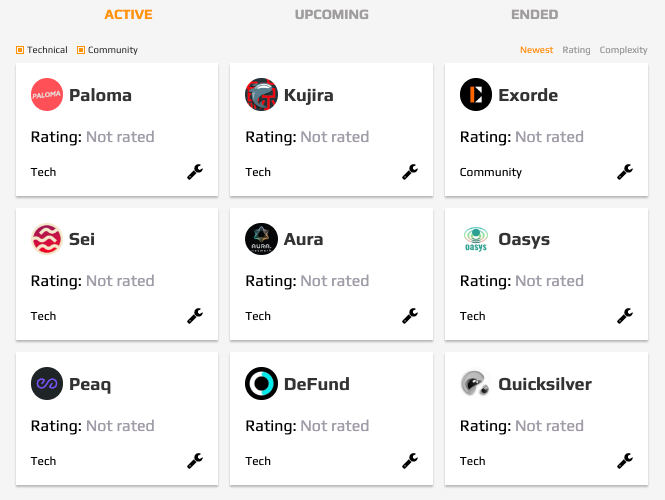Image resolution: width=665 pixels, height=500 pixels.
Task: Click the Sei red wave logo
Action: click(47, 239)
